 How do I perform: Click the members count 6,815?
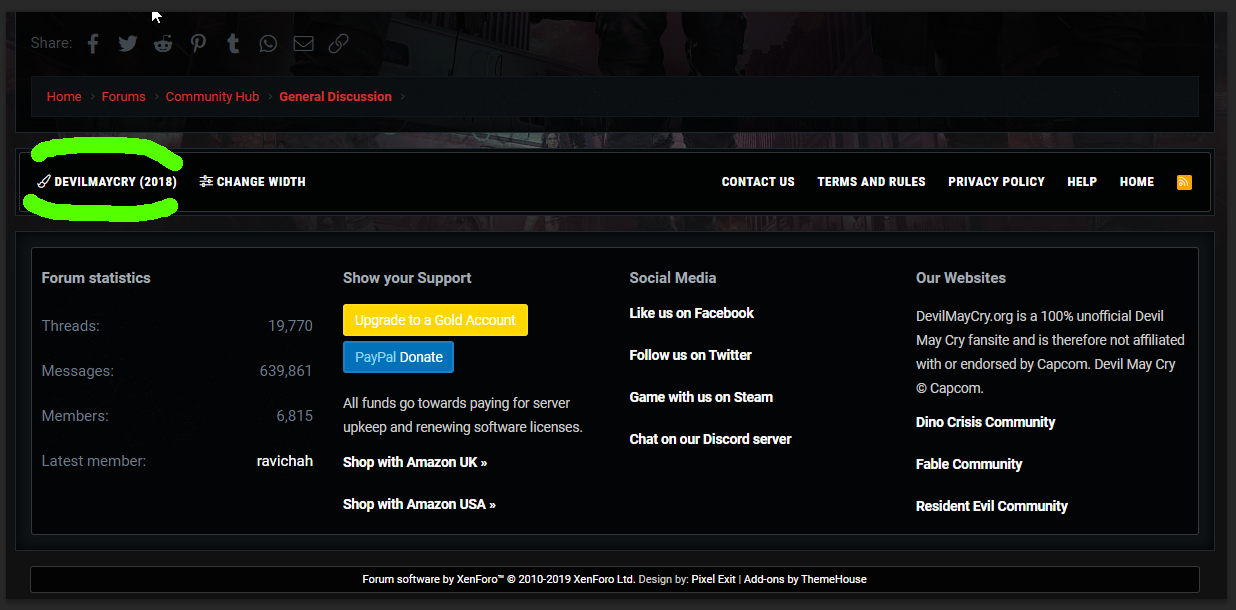click(x=295, y=416)
